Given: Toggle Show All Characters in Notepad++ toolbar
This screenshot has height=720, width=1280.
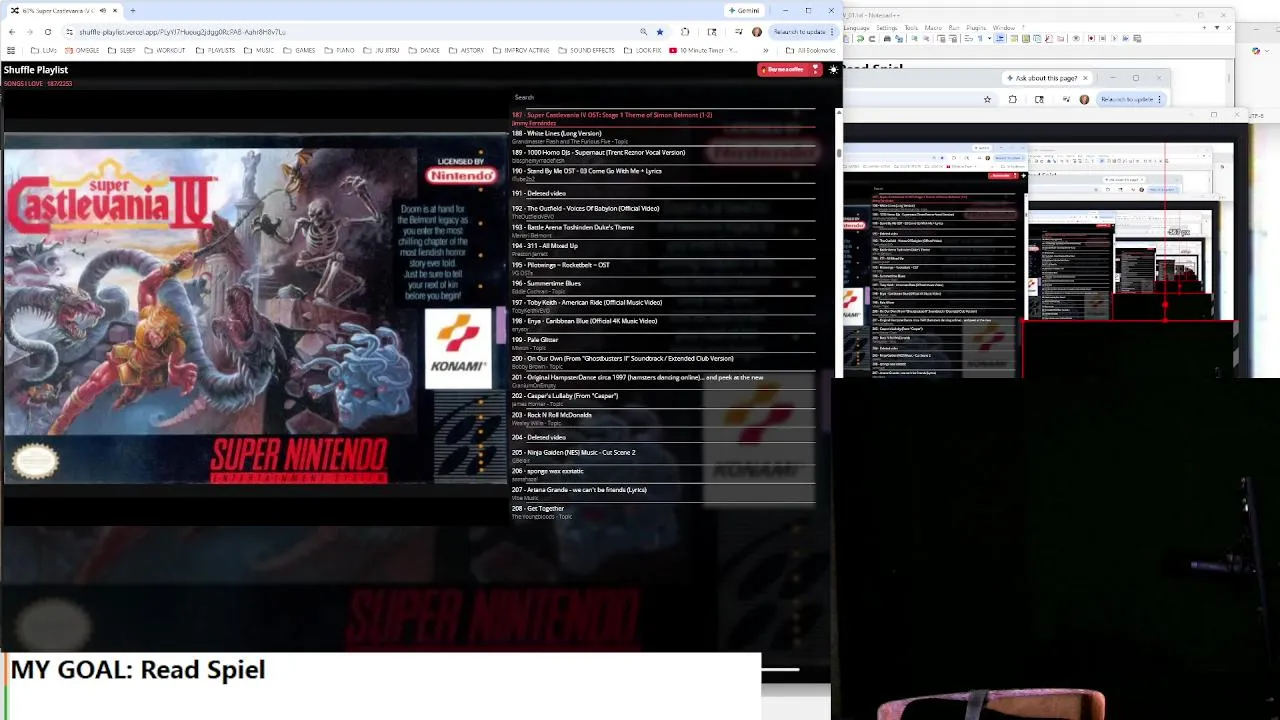Looking at the screenshot, I should 980,38.
